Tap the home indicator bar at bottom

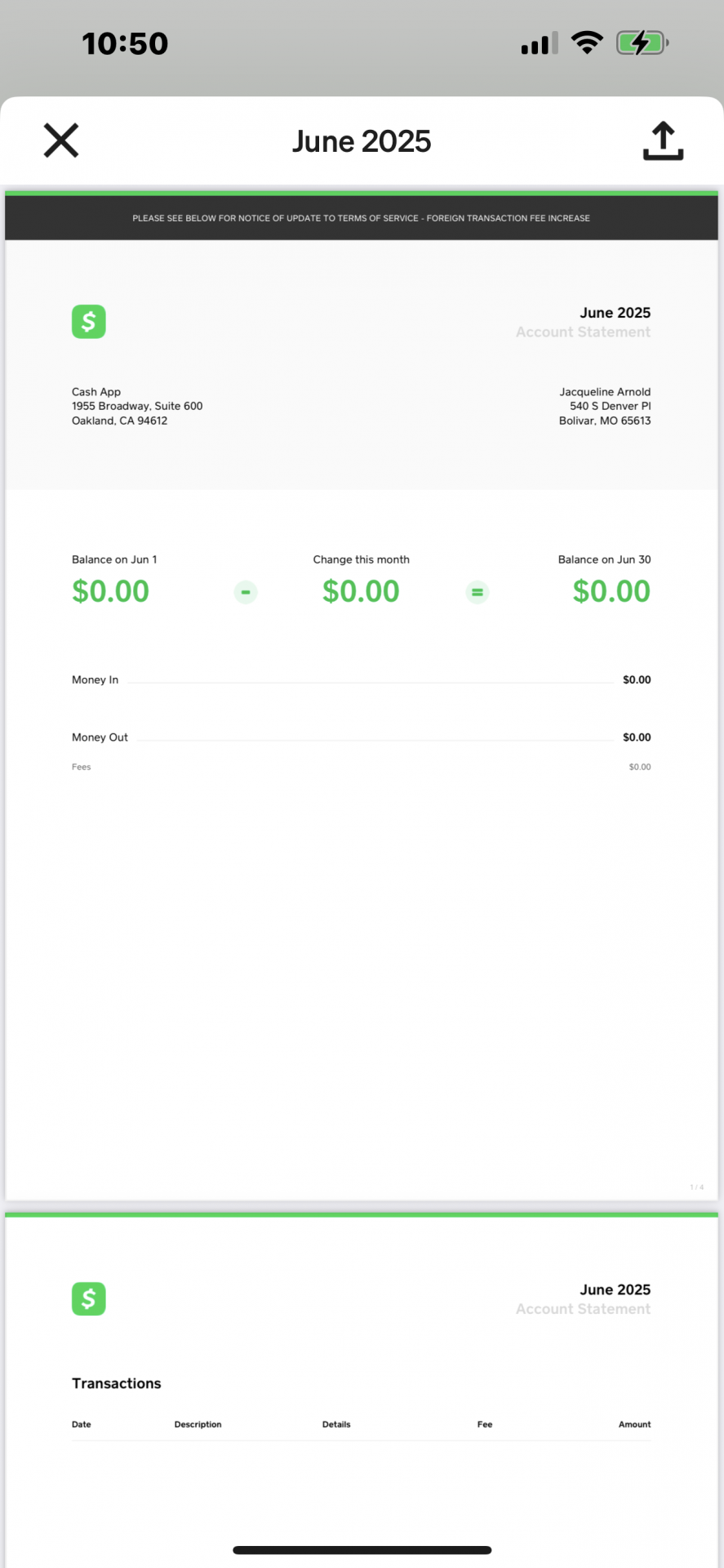362,1550
